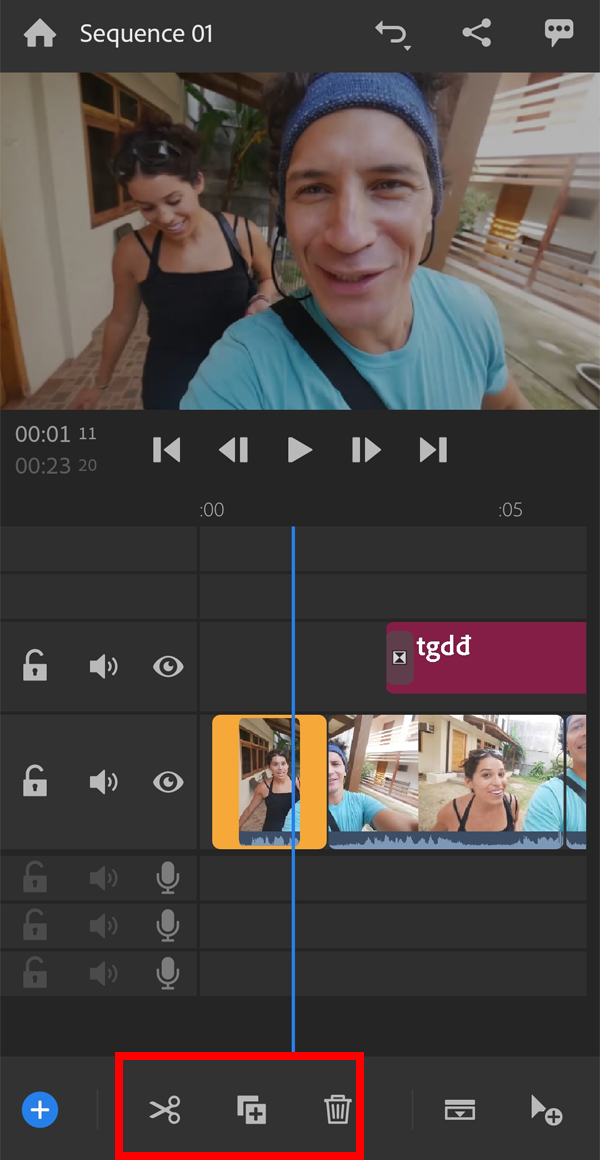This screenshot has height=1160, width=600.
Task: Open the expand tracks control icon
Action: pos(459,1110)
